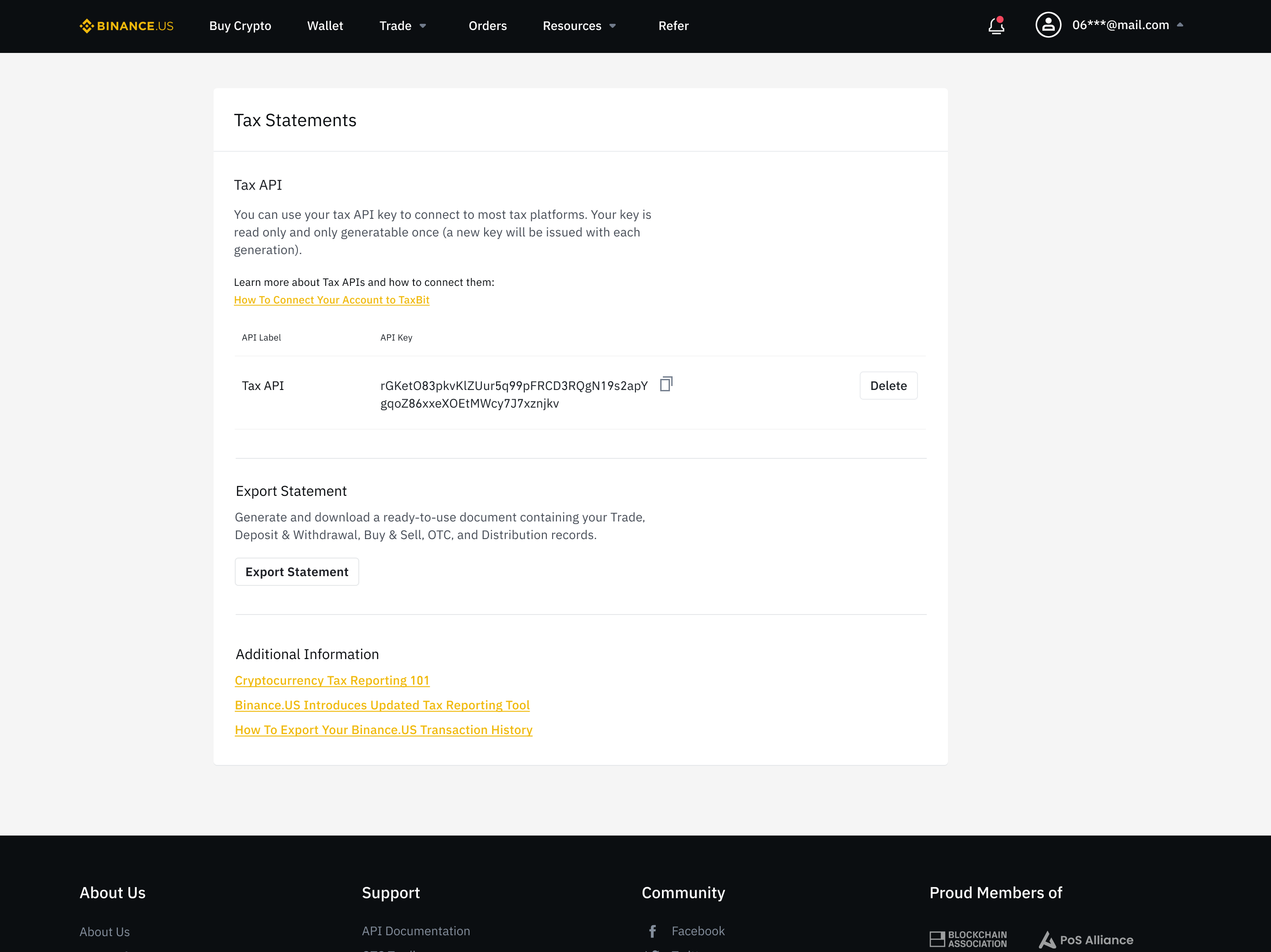Click the Export Statement button
1271x952 pixels.
pos(297,572)
